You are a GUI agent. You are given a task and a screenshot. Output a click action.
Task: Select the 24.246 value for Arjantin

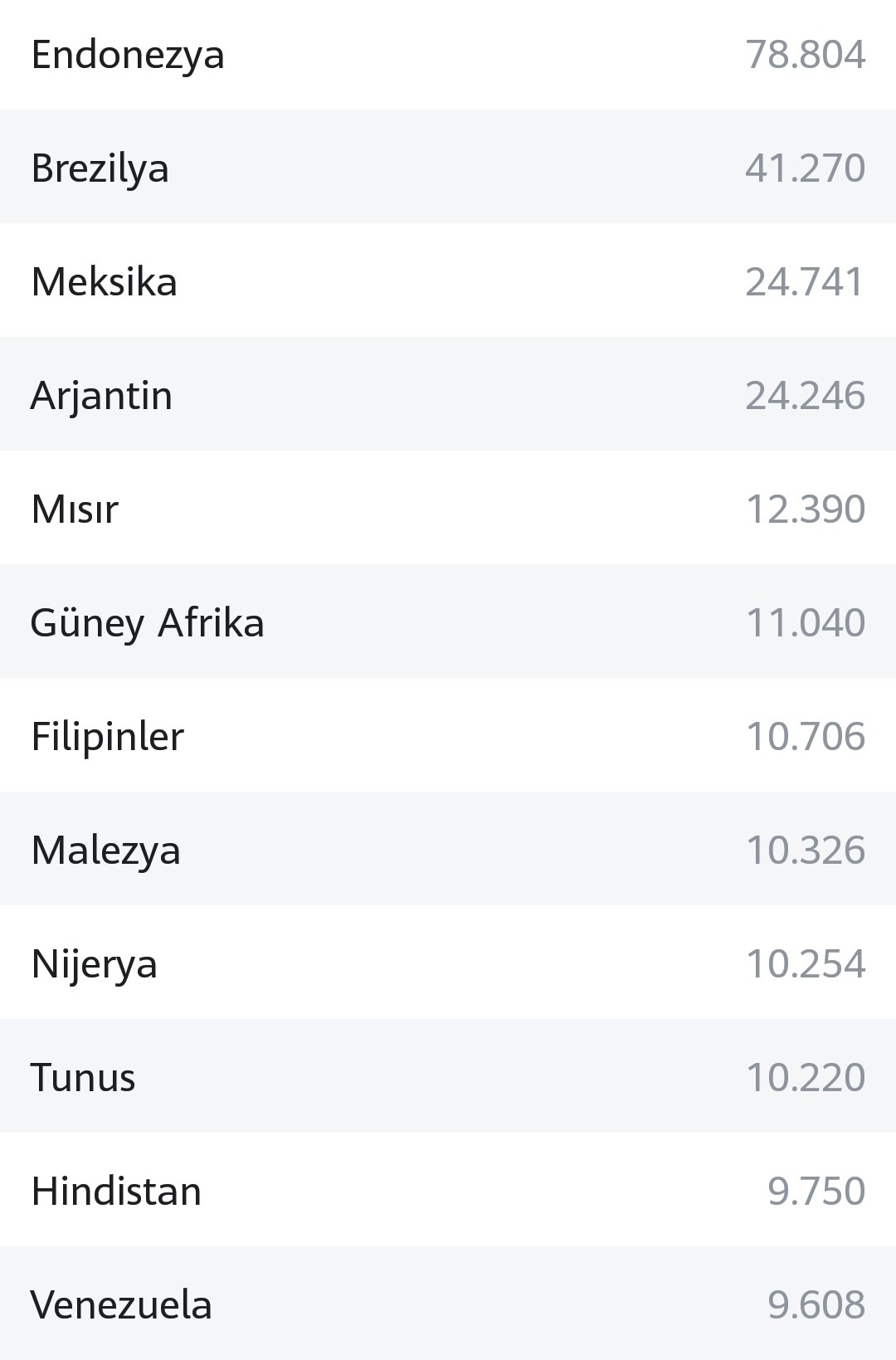pyautogui.click(x=806, y=396)
